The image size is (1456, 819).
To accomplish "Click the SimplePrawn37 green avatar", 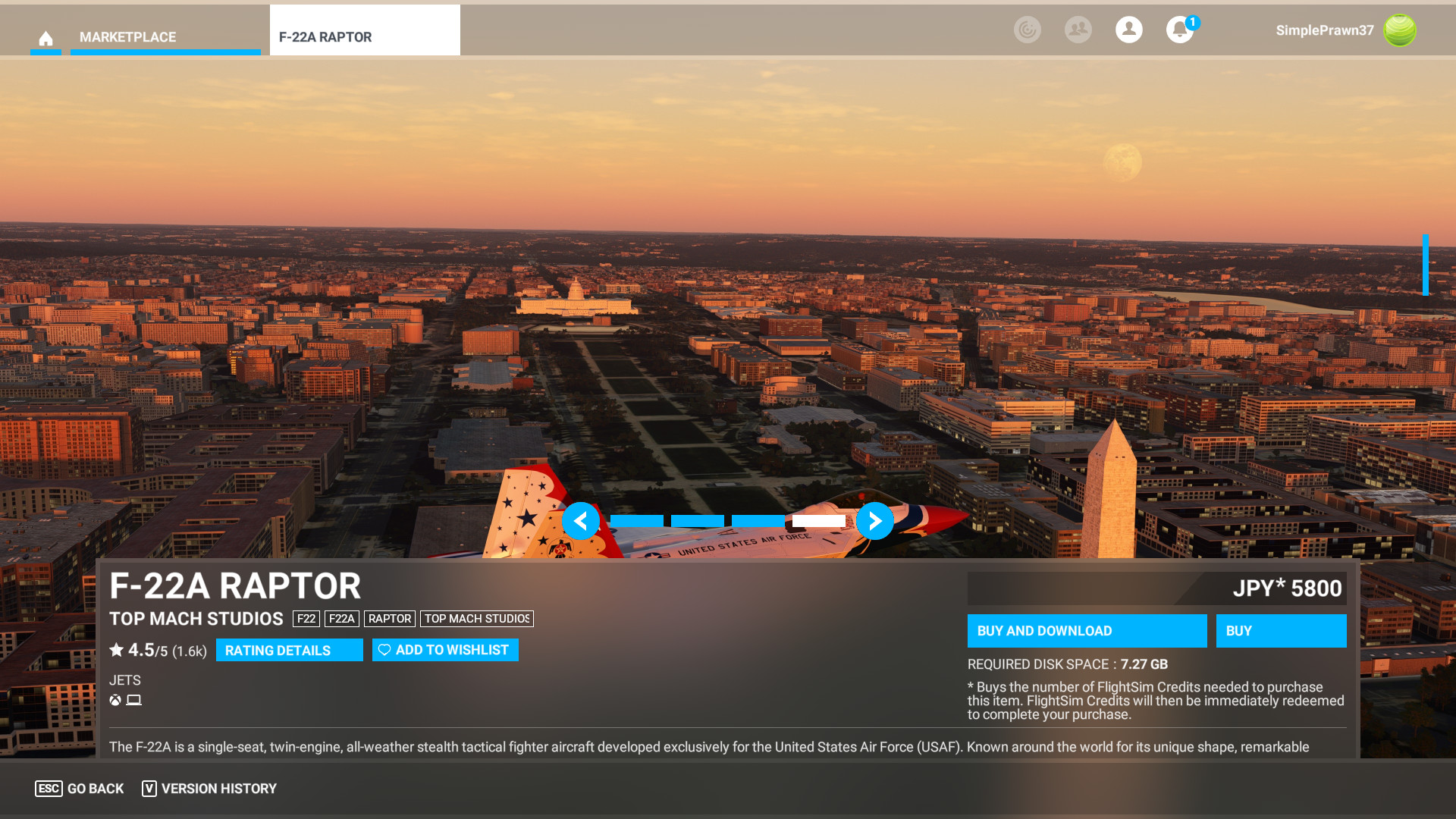I will coord(1399,30).
